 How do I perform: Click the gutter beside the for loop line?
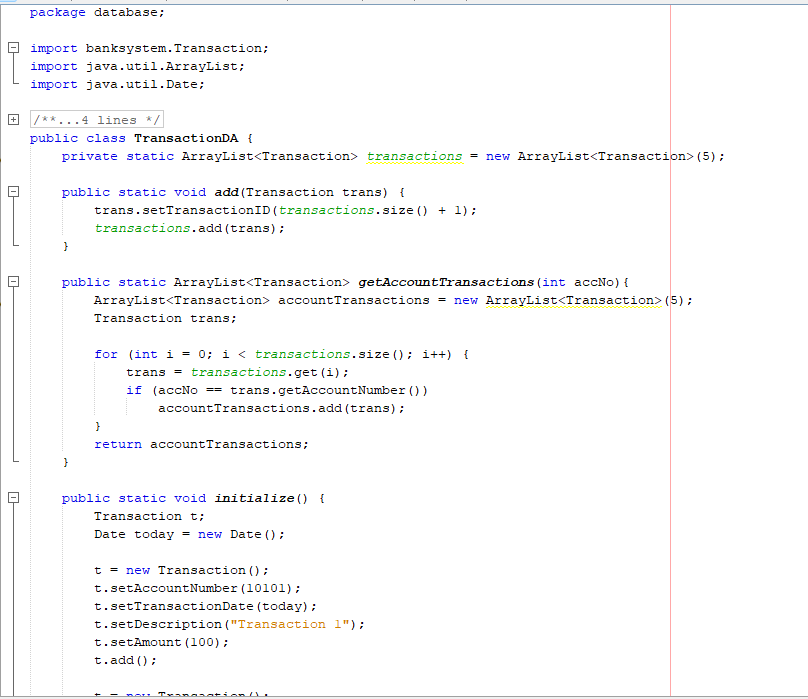coord(11,353)
